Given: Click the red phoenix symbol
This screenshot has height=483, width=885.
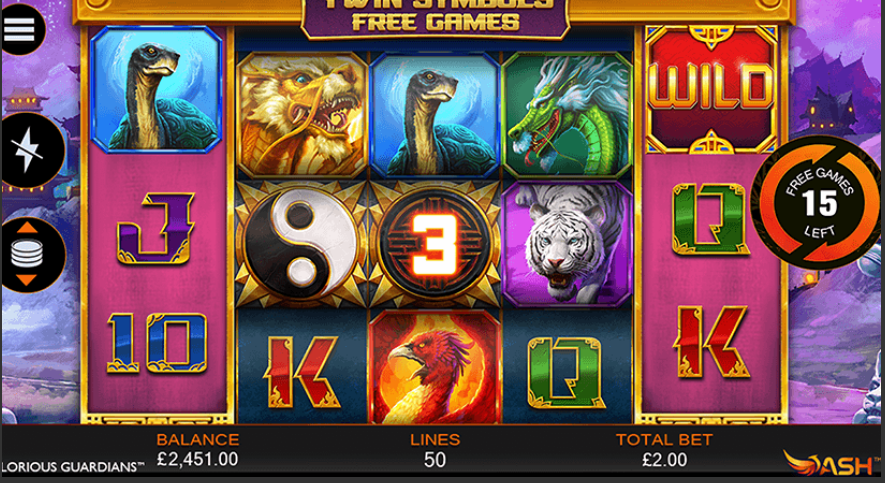Looking at the screenshot, I should pos(435,367).
